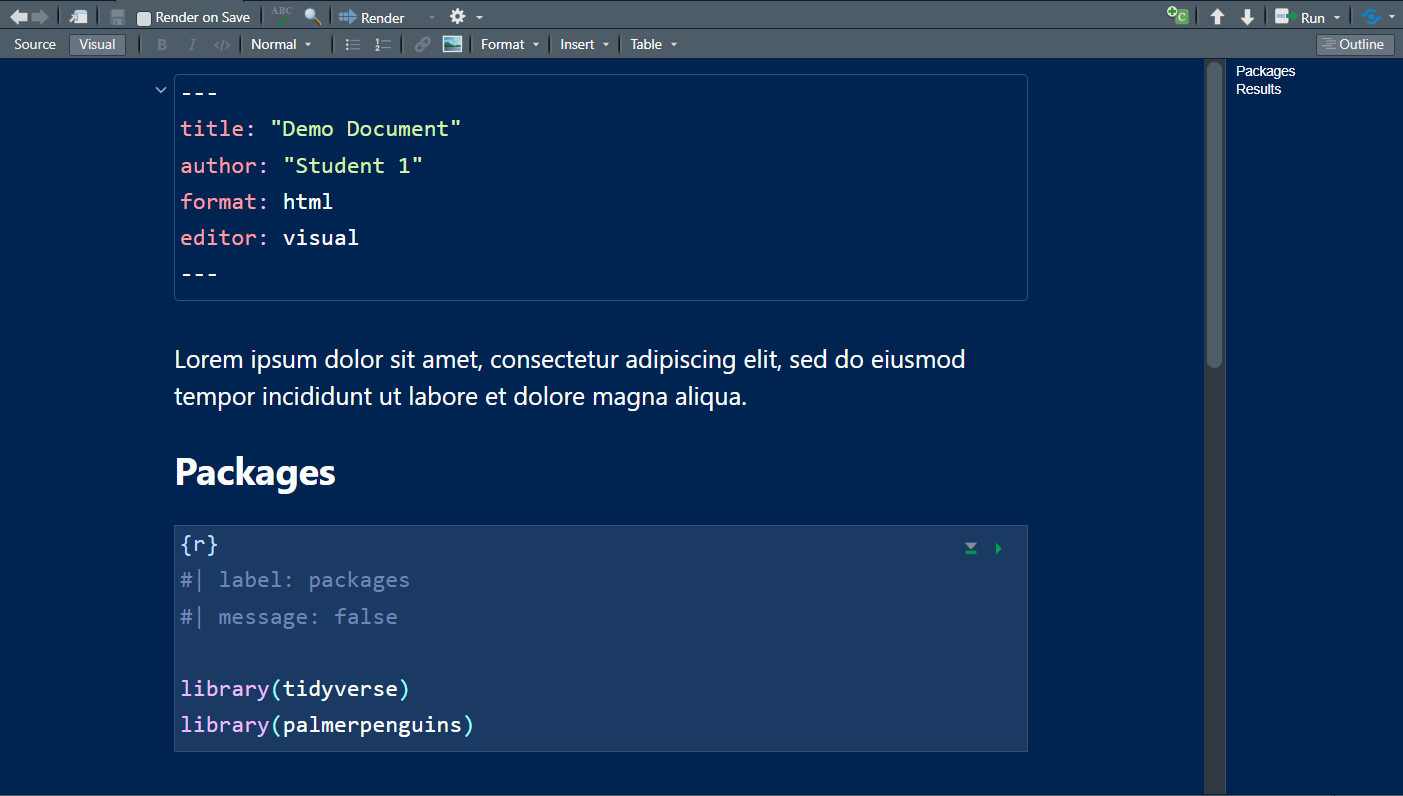The image size is (1403, 796).
Task: Collapse the YAML header chevron
Action: tap(160, 90)
